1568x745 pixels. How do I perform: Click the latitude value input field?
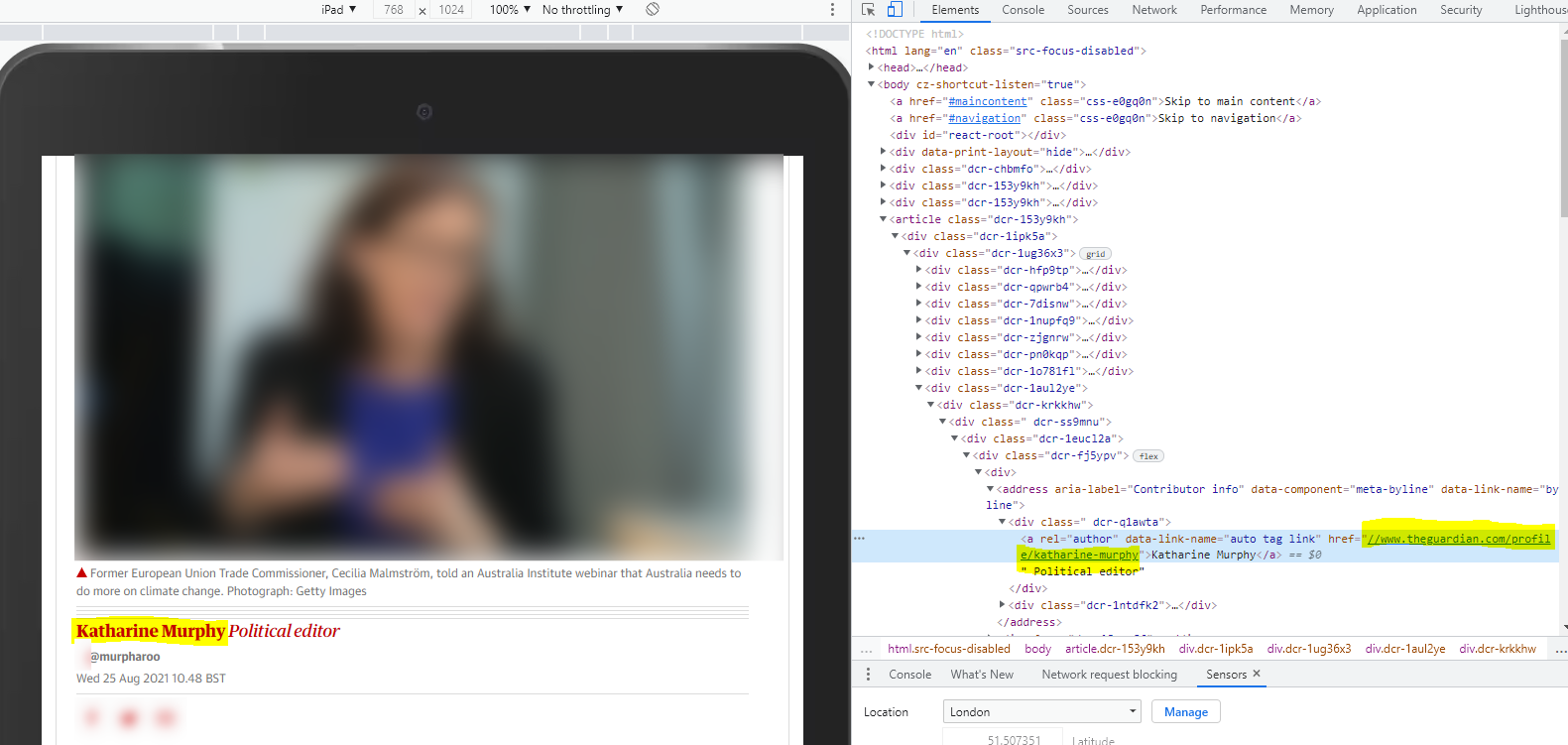pyautogui.click(x=1000, y=740)
